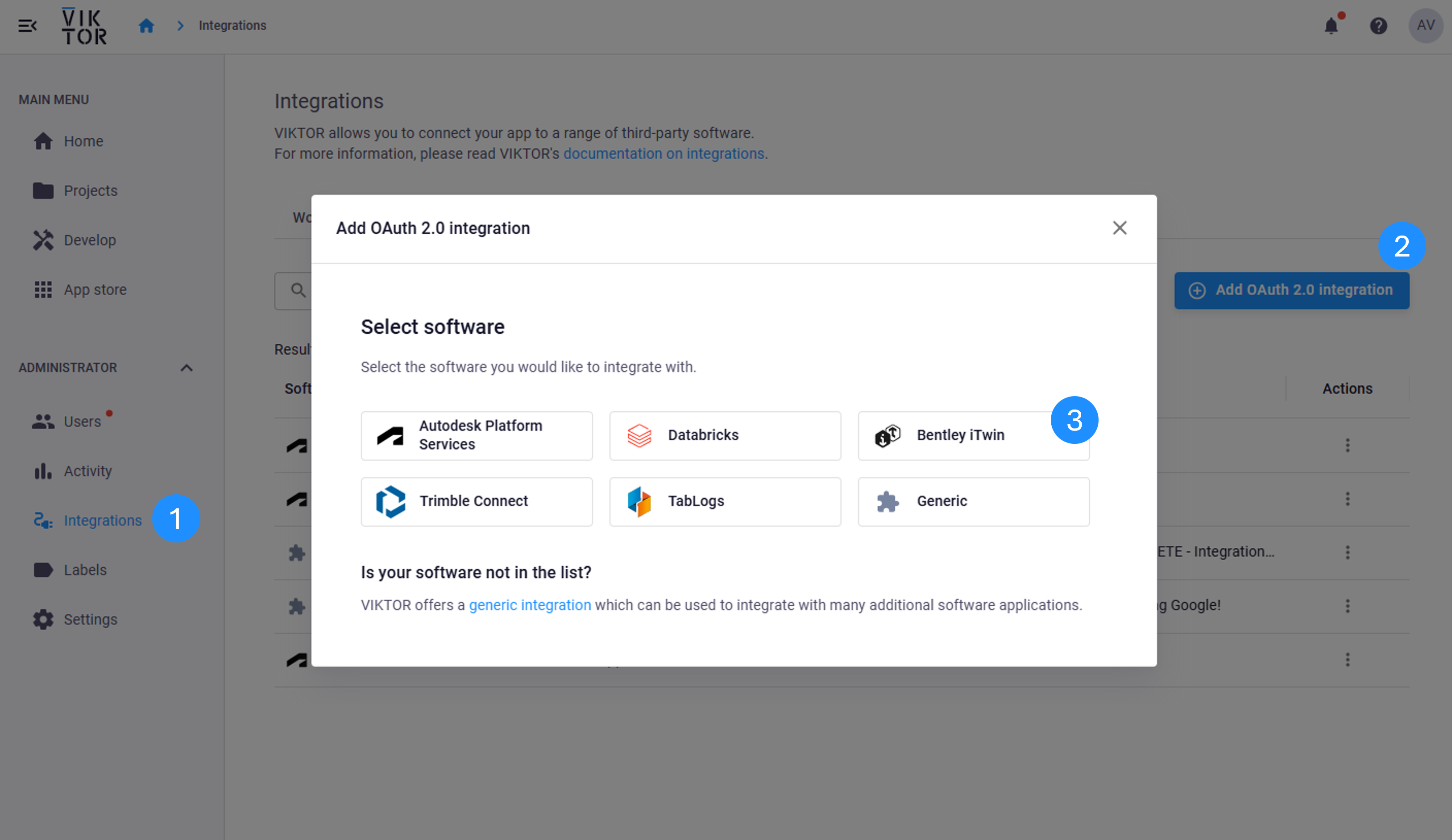Open actions menu for last integration row
Viewport: 1452px width, 840px height.
[1347, 660]
